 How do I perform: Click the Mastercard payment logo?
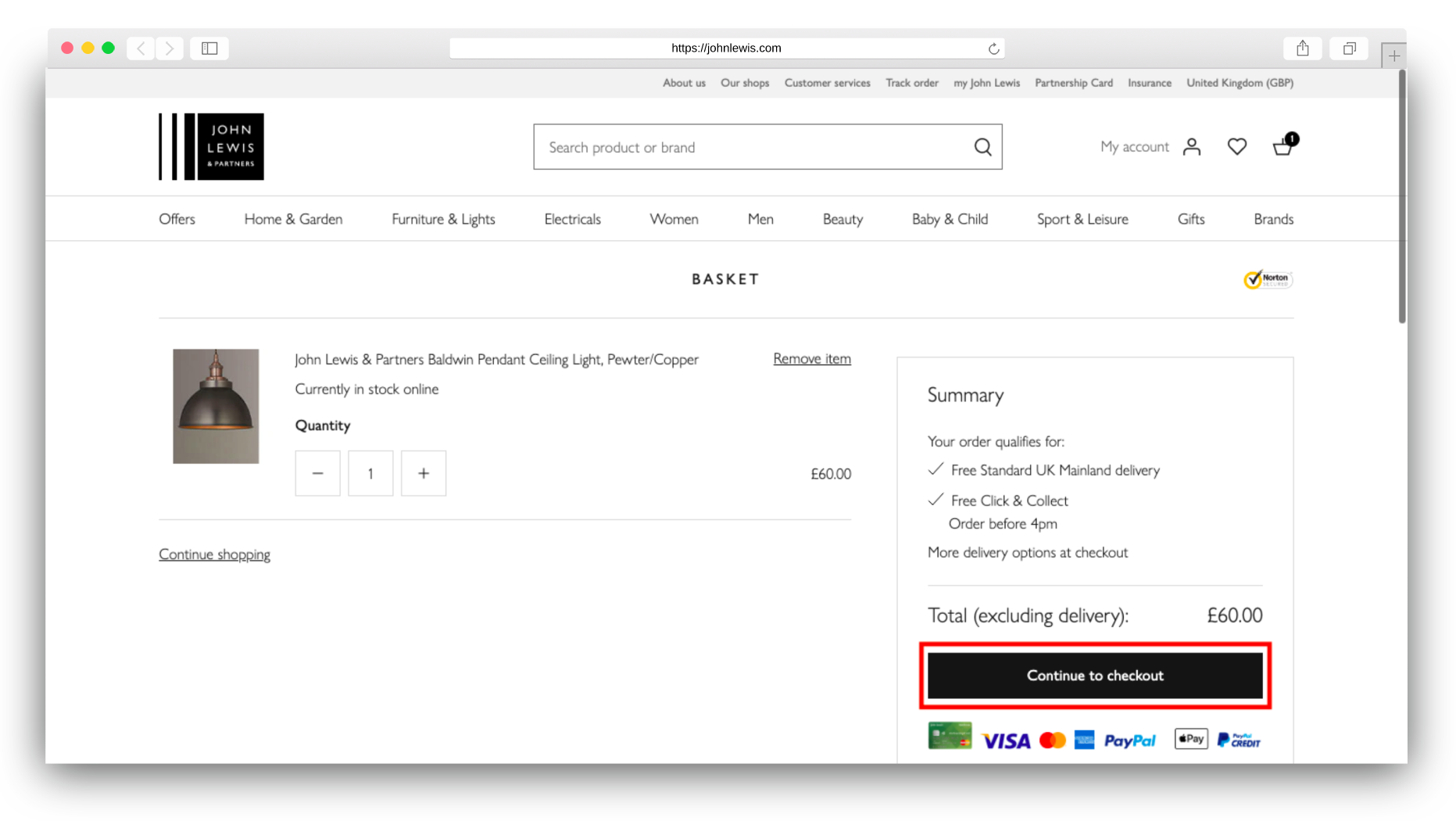[x=1052, y=740]
